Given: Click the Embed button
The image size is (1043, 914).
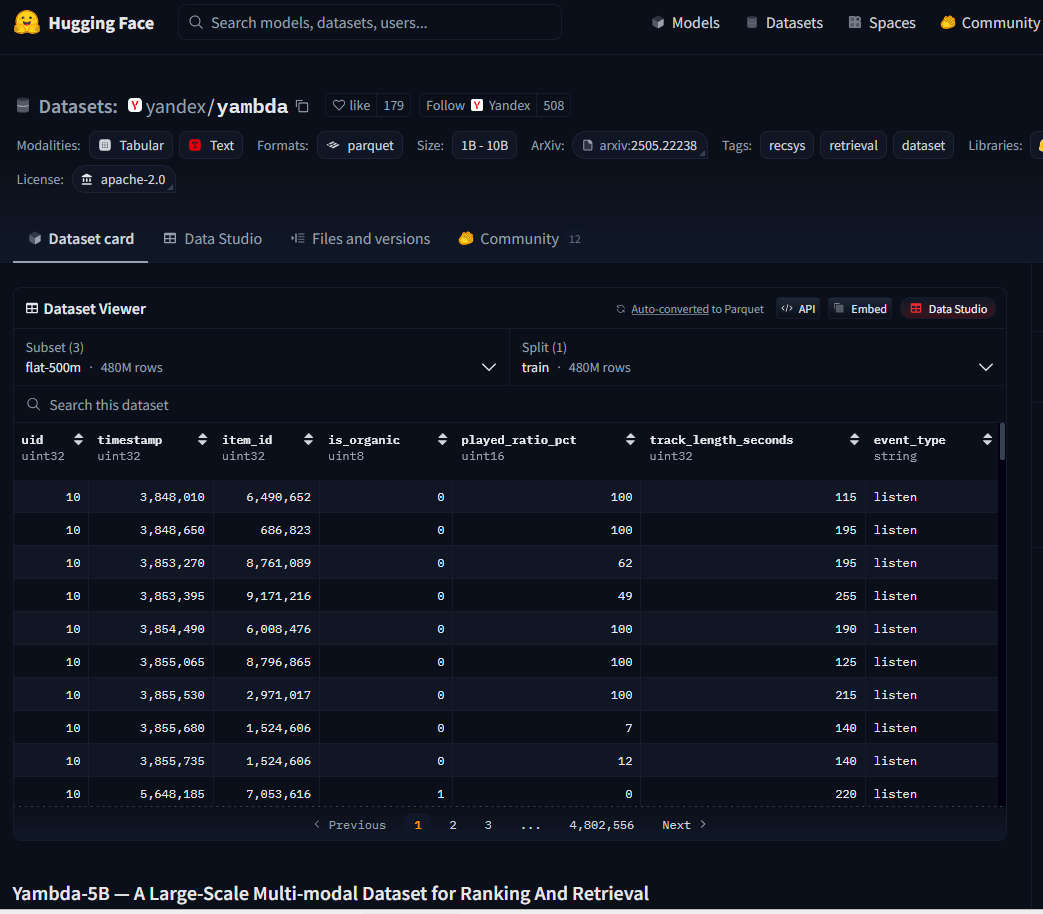Looking at the screenshot, I should click(x=861, y=309).
